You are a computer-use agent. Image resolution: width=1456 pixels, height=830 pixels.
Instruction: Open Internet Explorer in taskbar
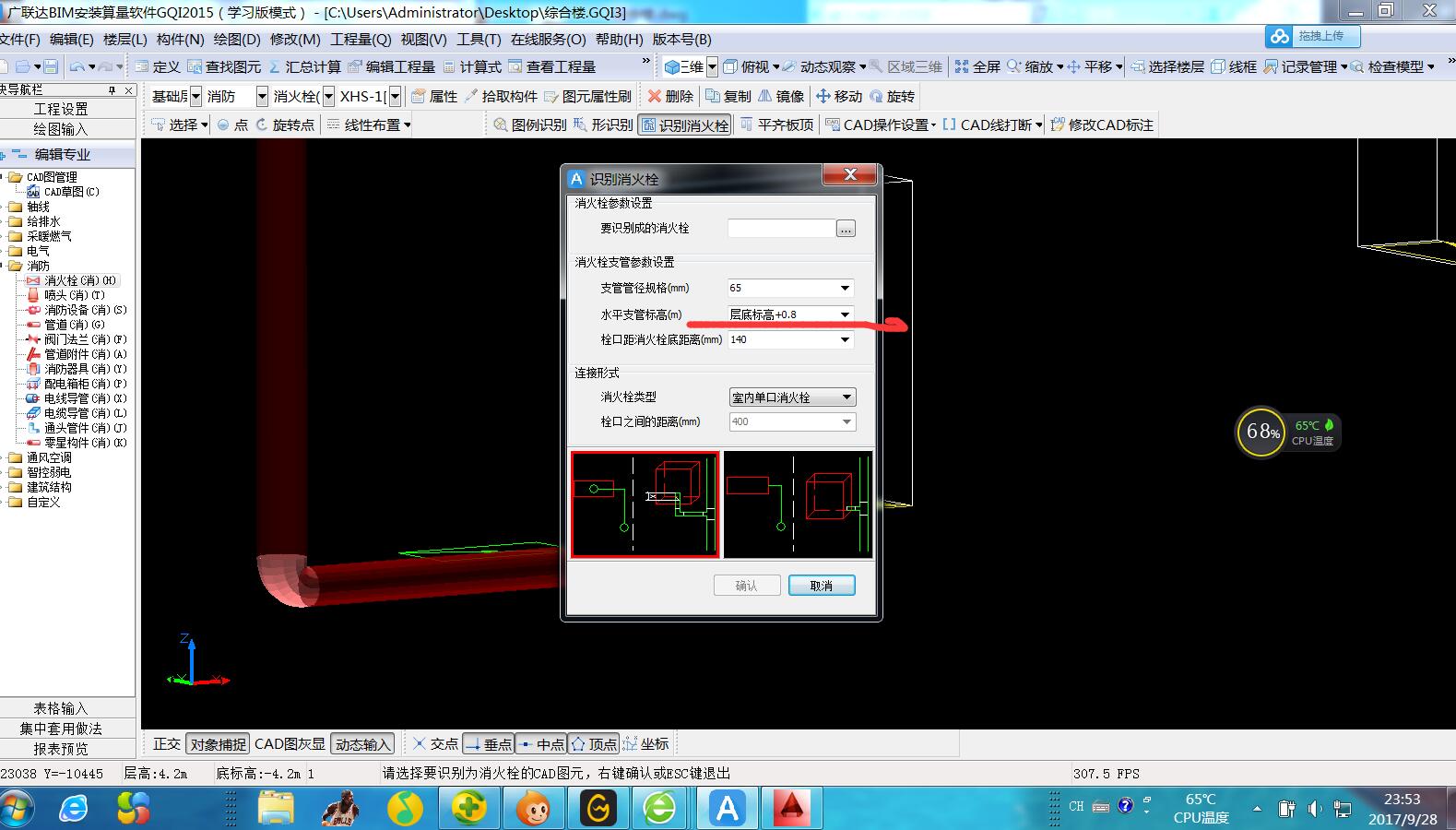pos(73,808)
